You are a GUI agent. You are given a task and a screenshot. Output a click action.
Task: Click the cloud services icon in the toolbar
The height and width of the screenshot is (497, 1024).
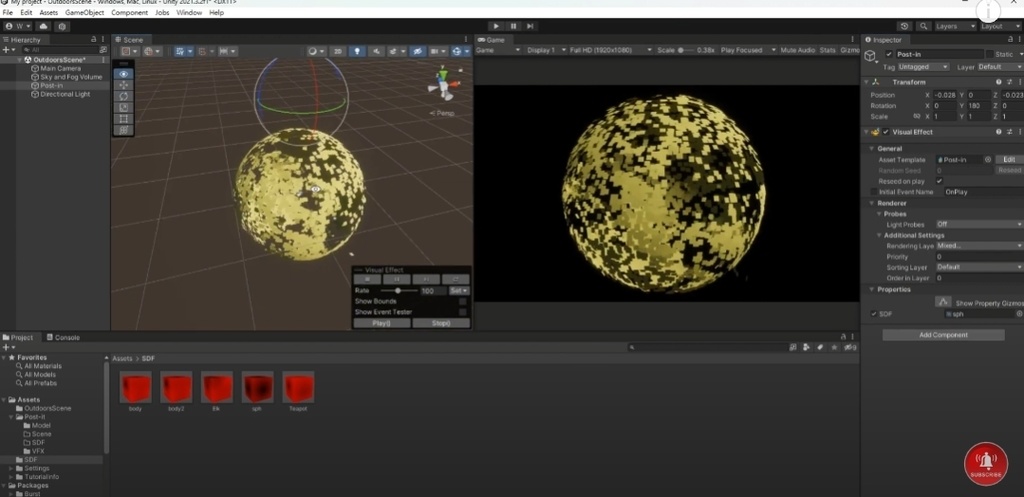[x=42, y=26]
